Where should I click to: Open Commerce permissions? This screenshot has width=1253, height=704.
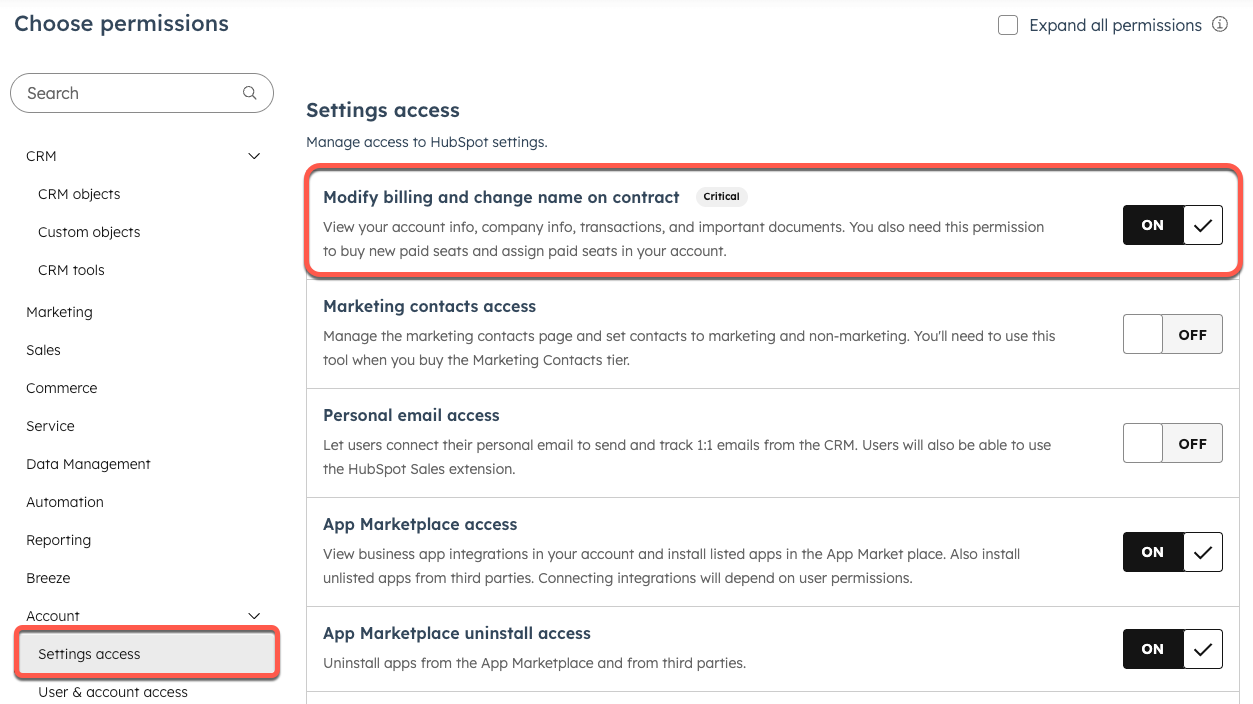click(61, 388)
